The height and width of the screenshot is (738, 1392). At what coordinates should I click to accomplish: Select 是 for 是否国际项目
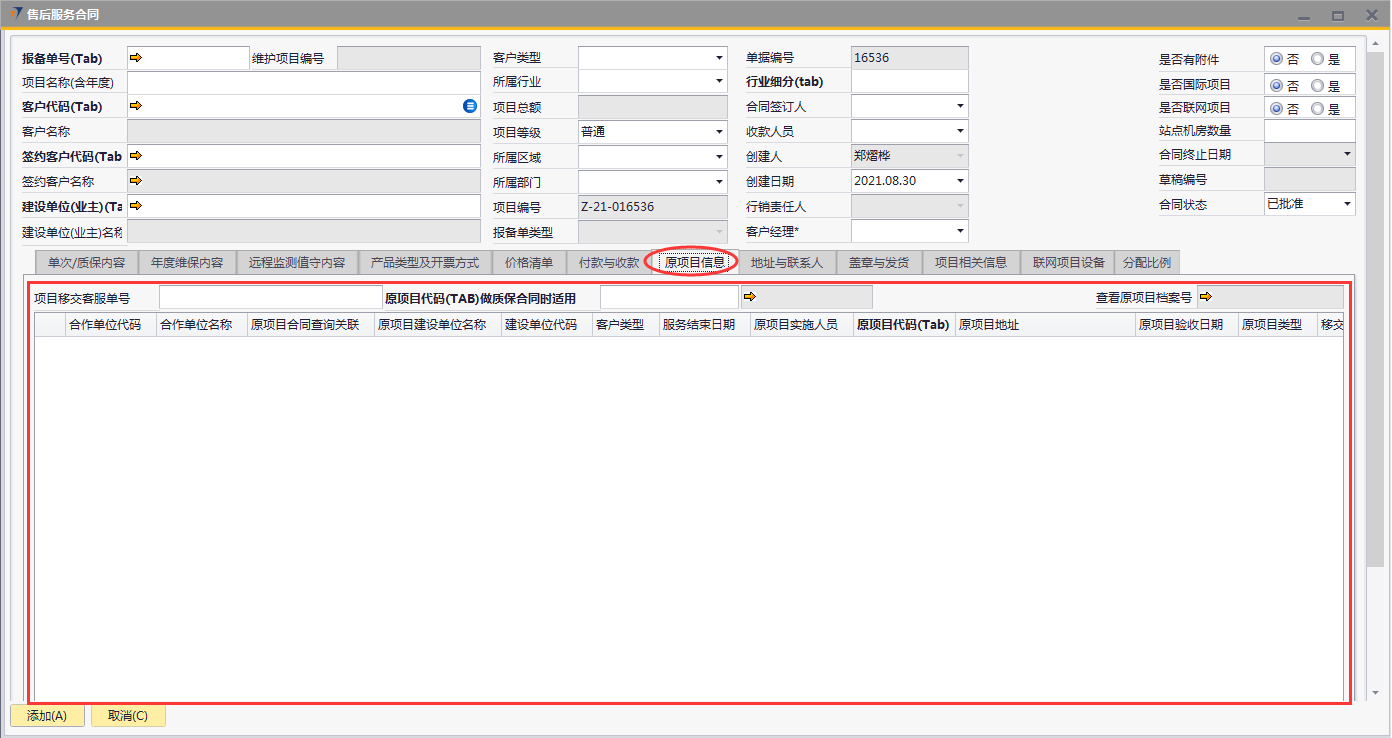1317,85
